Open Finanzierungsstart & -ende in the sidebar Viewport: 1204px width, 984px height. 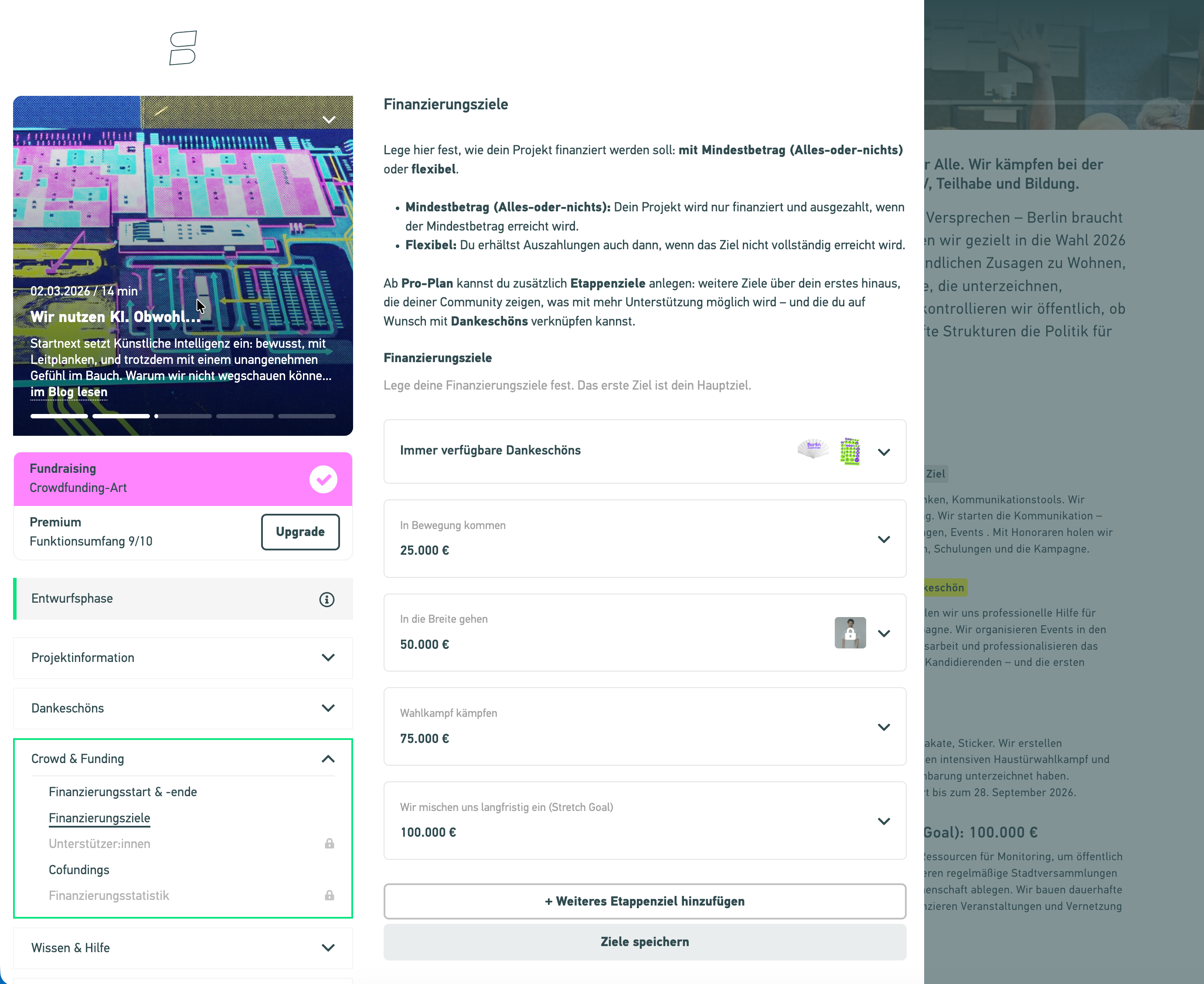[x=123, y=792]
